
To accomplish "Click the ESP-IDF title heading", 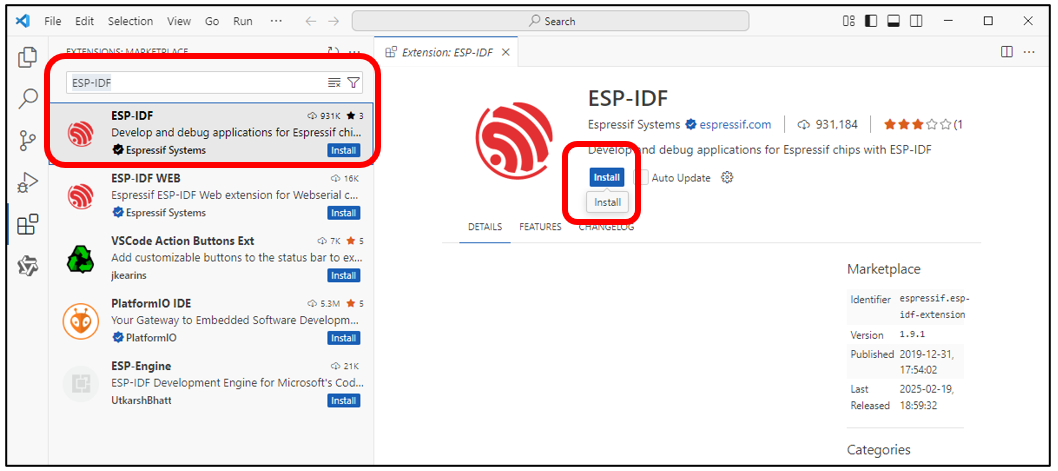I will (628, 99).
